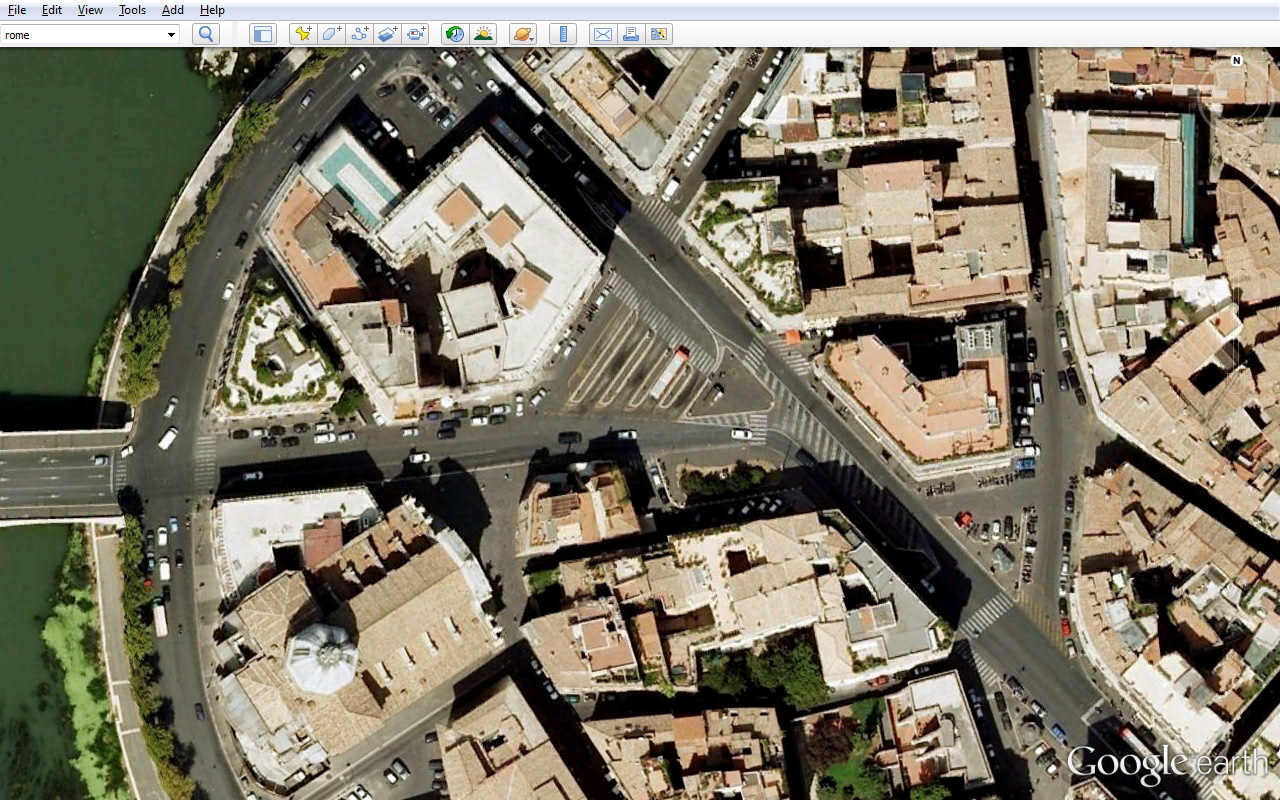The height and width of the screenshot is (800, 1280).
Task: Open the Add menu
Action: (x=173, y=10)
